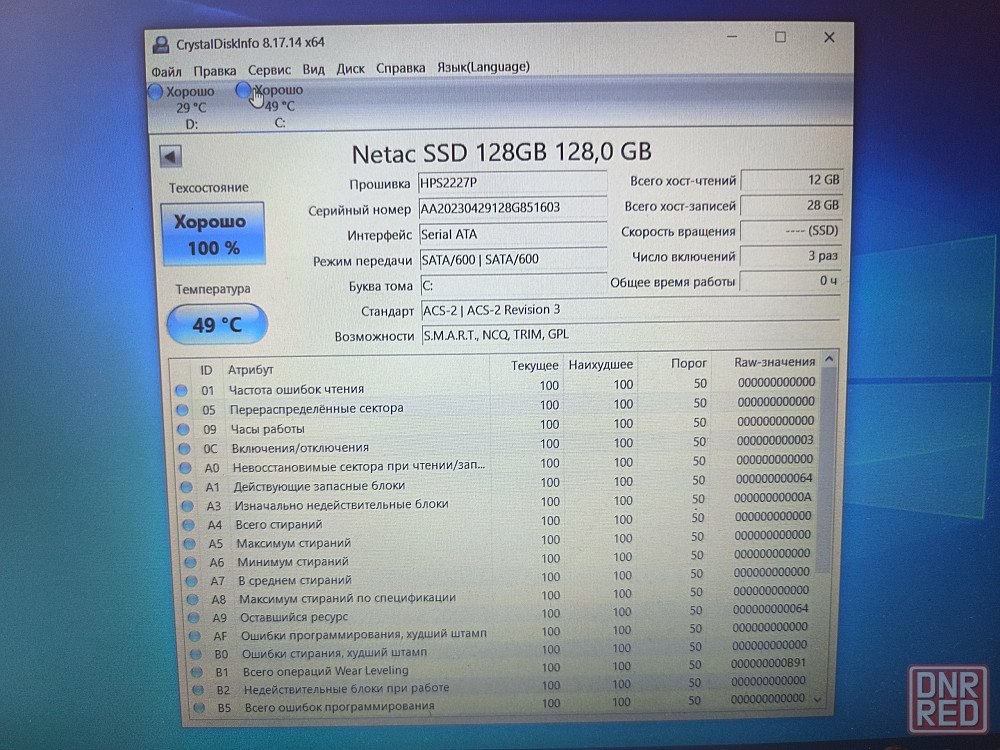Image resolution: width=1000 pixels, height=750 pixels.
Task: Click status circle for A7 В среднем стираний
Action: (191, 581)
